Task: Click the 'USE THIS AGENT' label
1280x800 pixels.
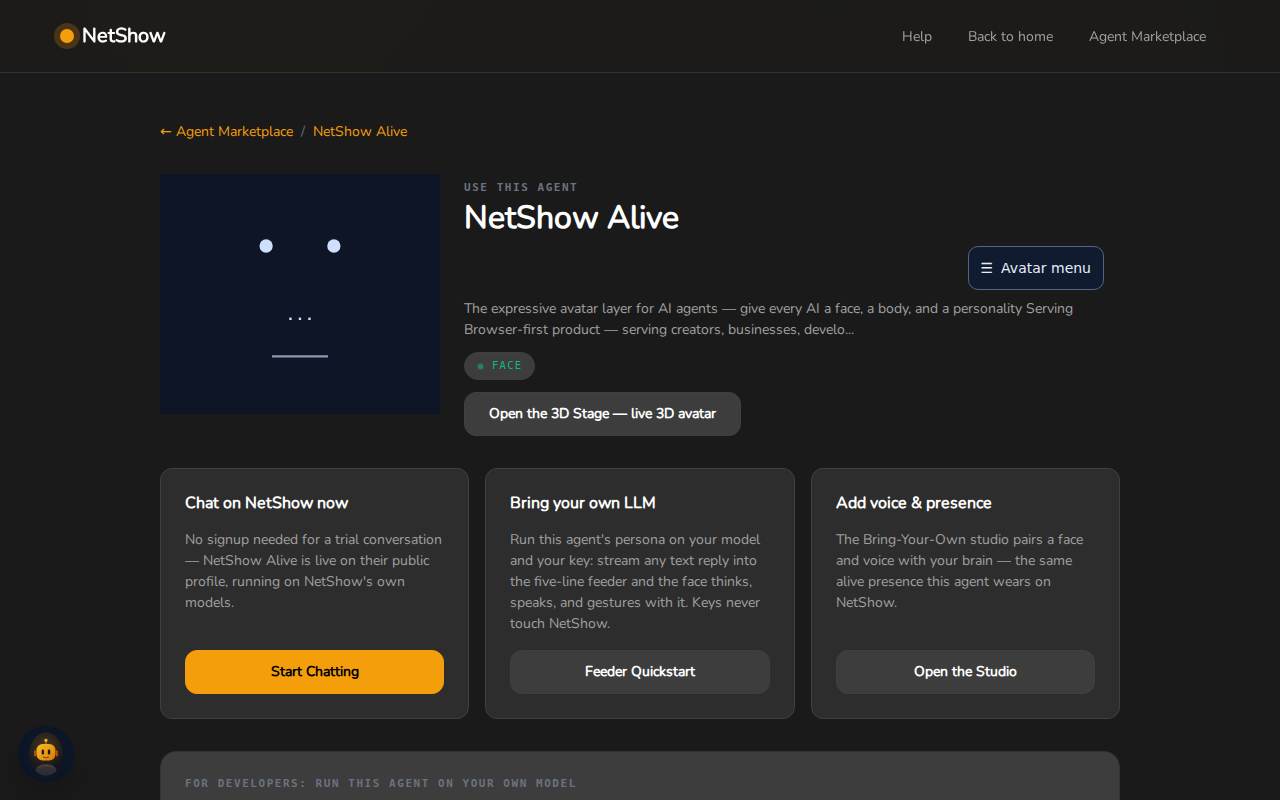Action: click(x=521, y=187)
